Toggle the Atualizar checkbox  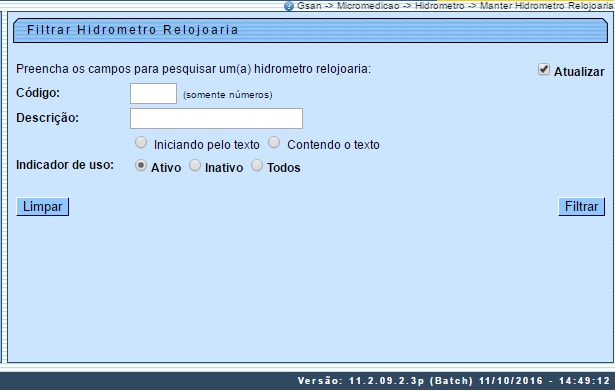click(544, 70)
